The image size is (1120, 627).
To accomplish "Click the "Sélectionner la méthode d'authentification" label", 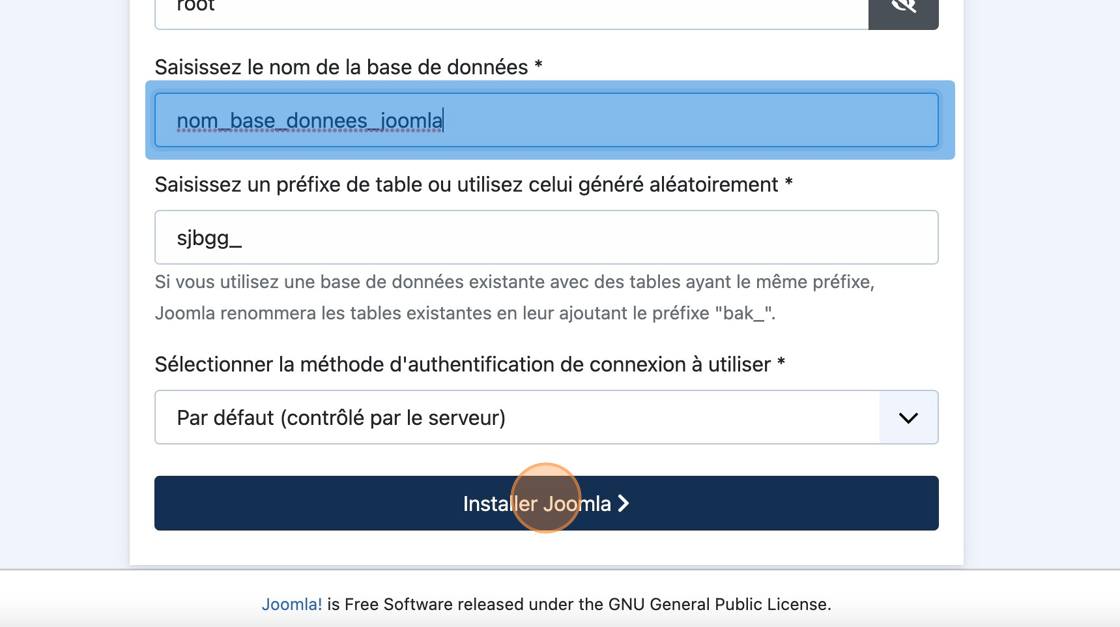I will [x=462, y=365].
